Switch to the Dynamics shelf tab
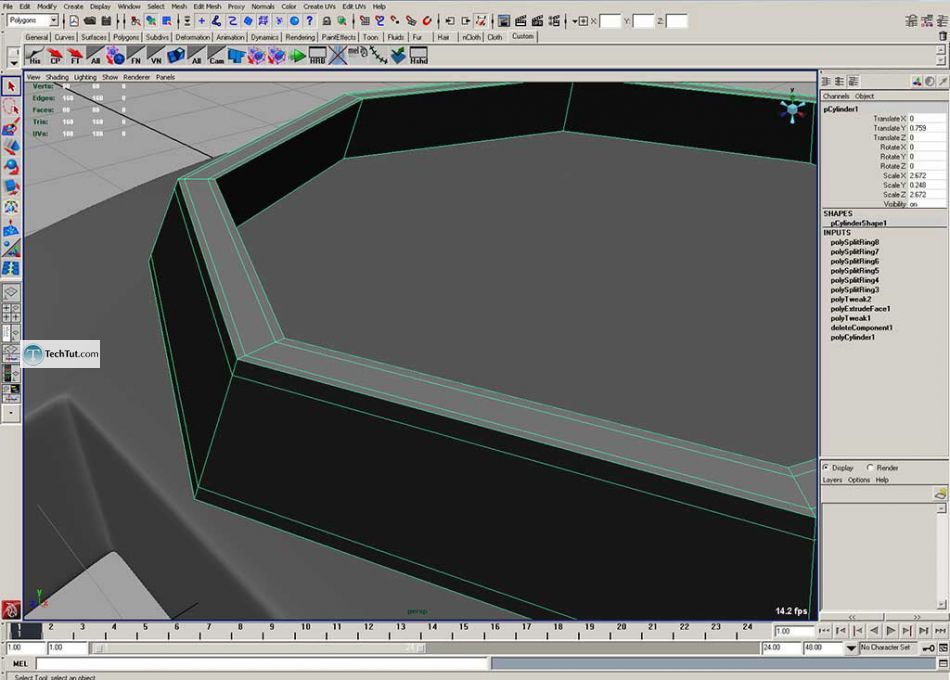 click(x=265, y=37)
